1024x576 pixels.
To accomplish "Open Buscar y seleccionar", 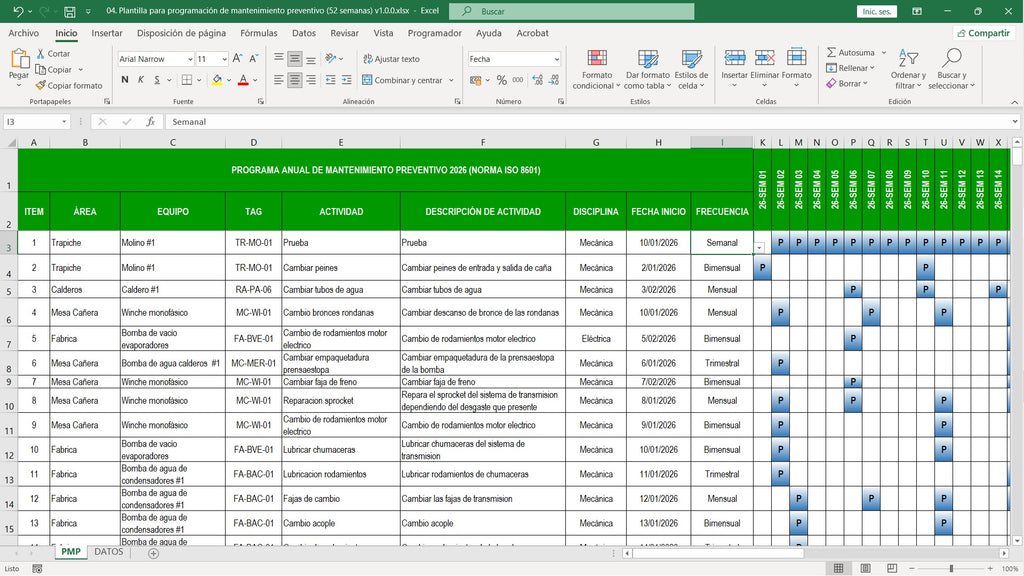I will click(951, 69).
